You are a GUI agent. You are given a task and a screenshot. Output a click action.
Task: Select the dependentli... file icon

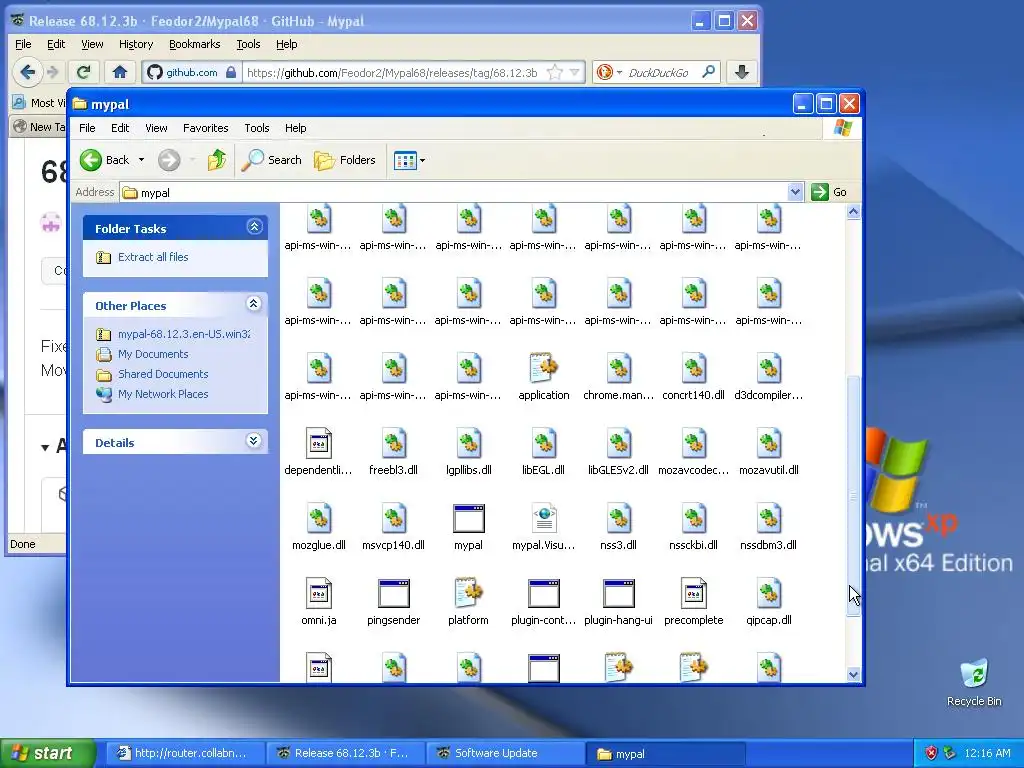pos(319,443)
